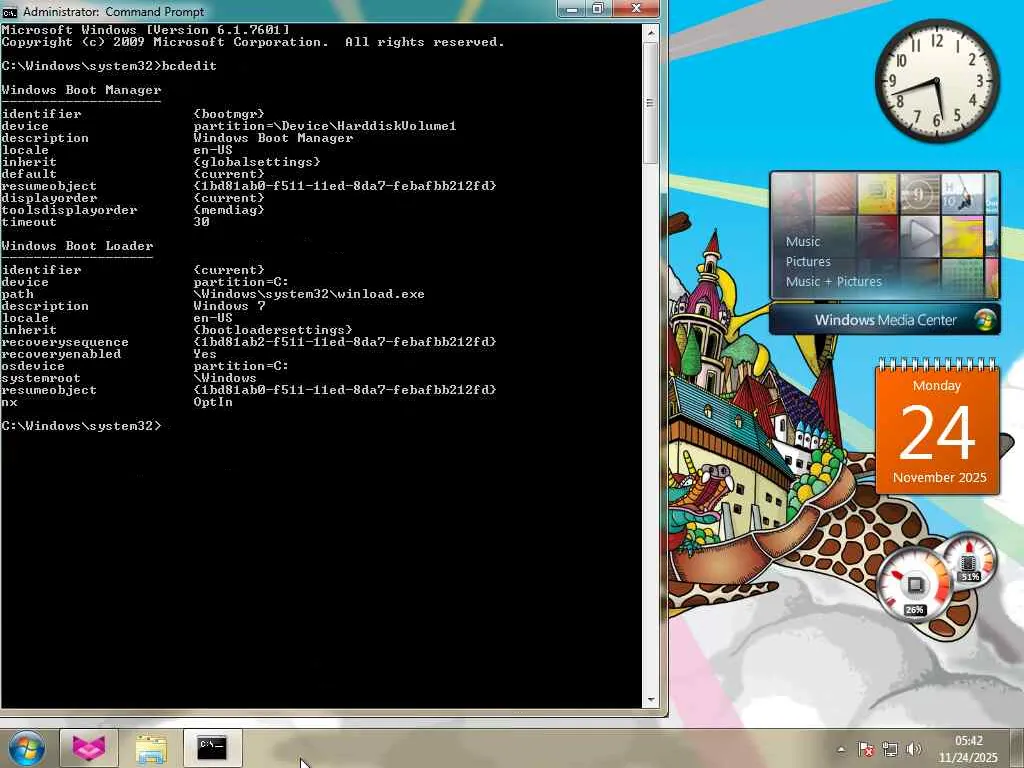Click the last 'C:\Windows\system32>' prompt line
The width and height of the screenshot is (1024, 768).
(x=82, y=426)
